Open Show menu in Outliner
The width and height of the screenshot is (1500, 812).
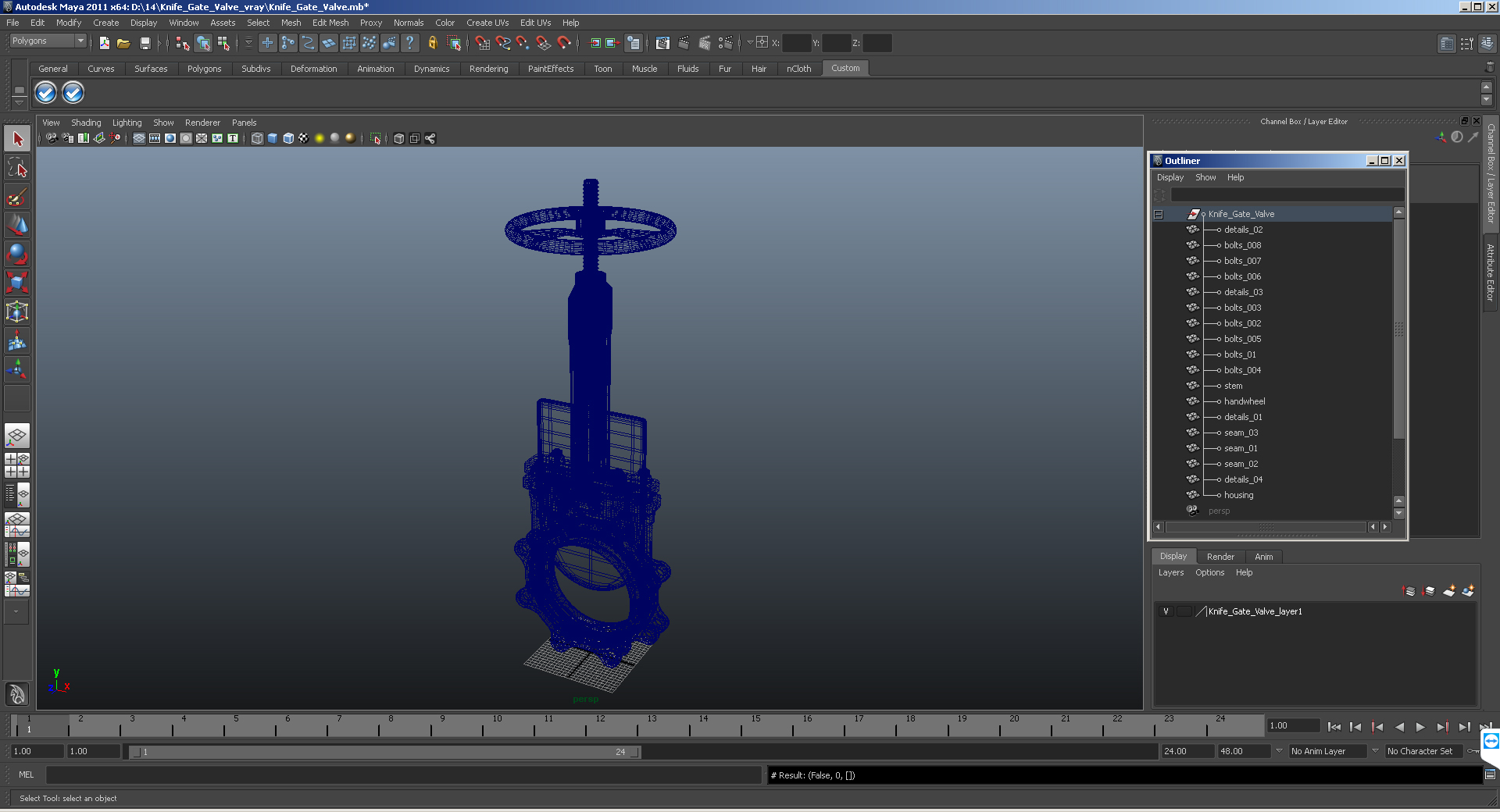click(x=1205, y=177)
